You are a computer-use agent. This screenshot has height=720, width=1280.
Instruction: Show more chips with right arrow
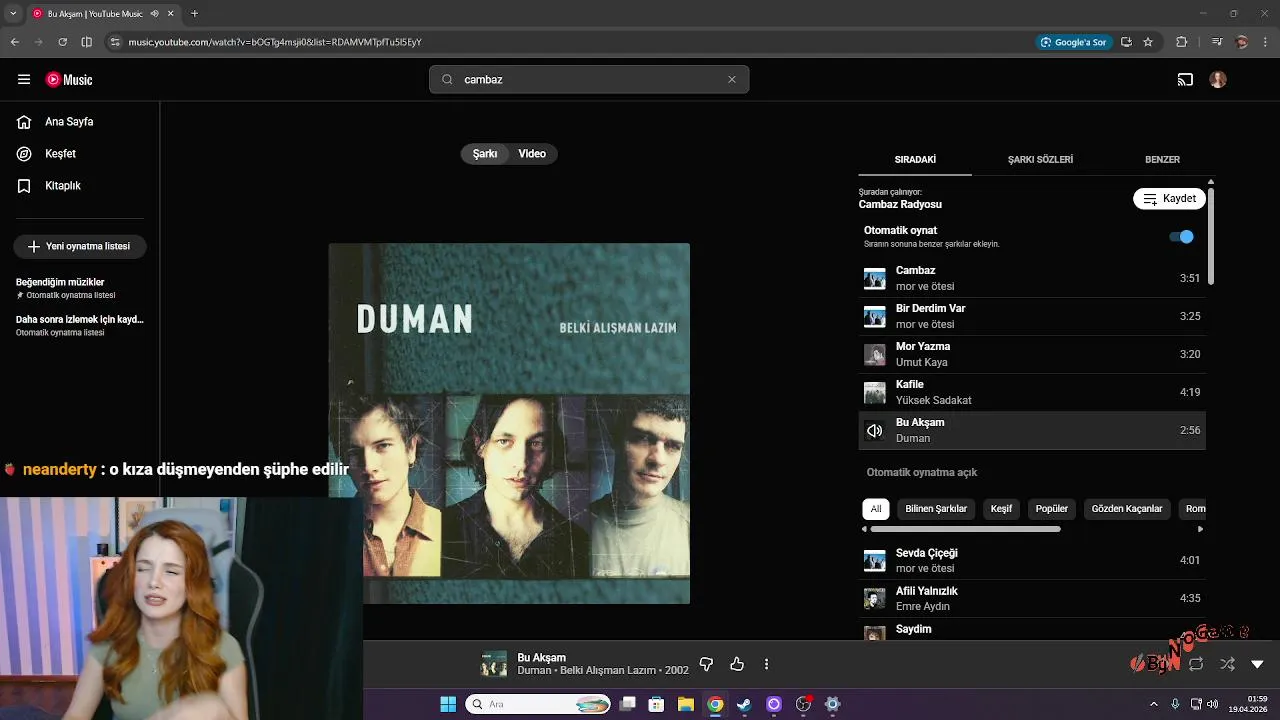click(x=1200, y=529)
